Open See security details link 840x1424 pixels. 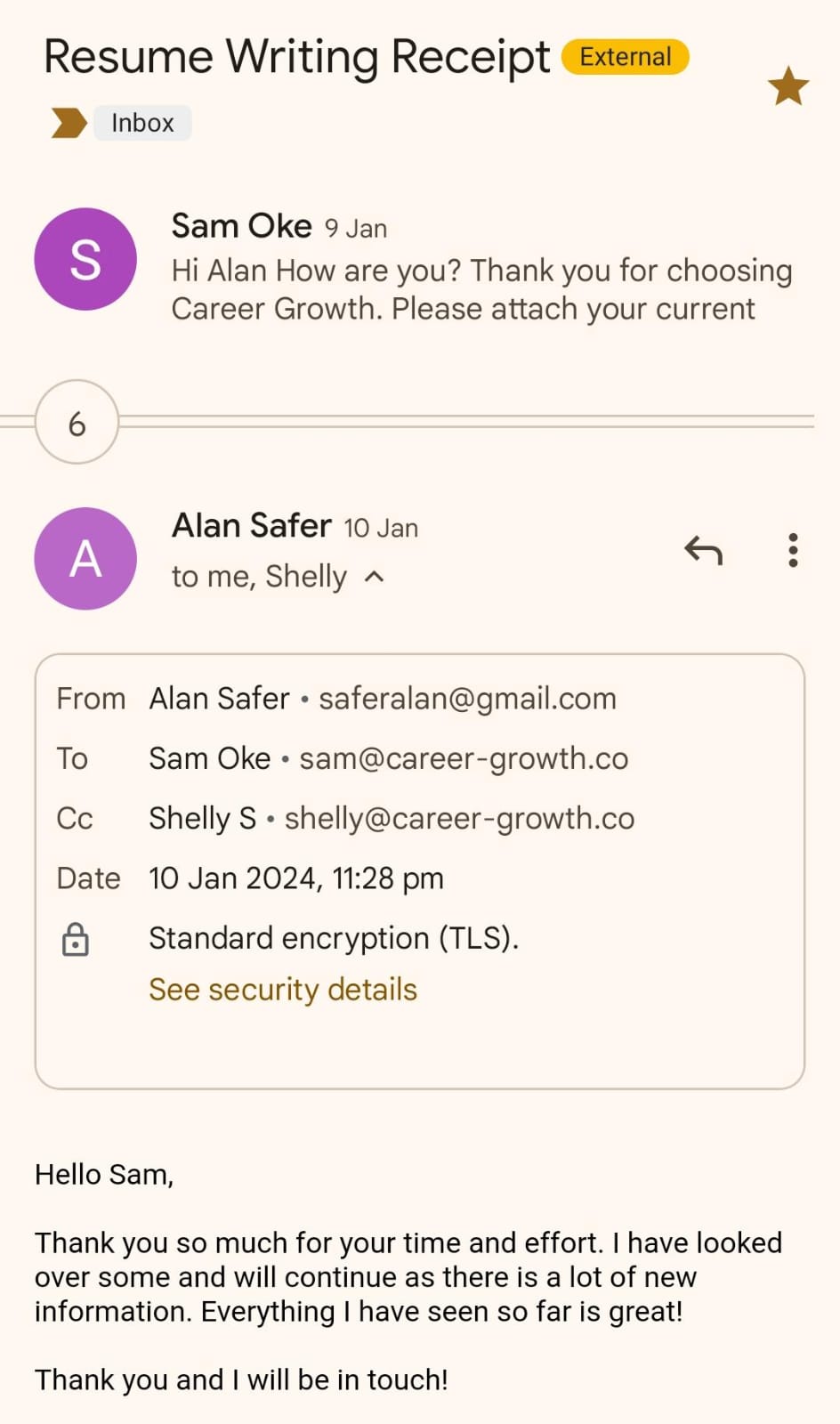(x=283, y=990)
